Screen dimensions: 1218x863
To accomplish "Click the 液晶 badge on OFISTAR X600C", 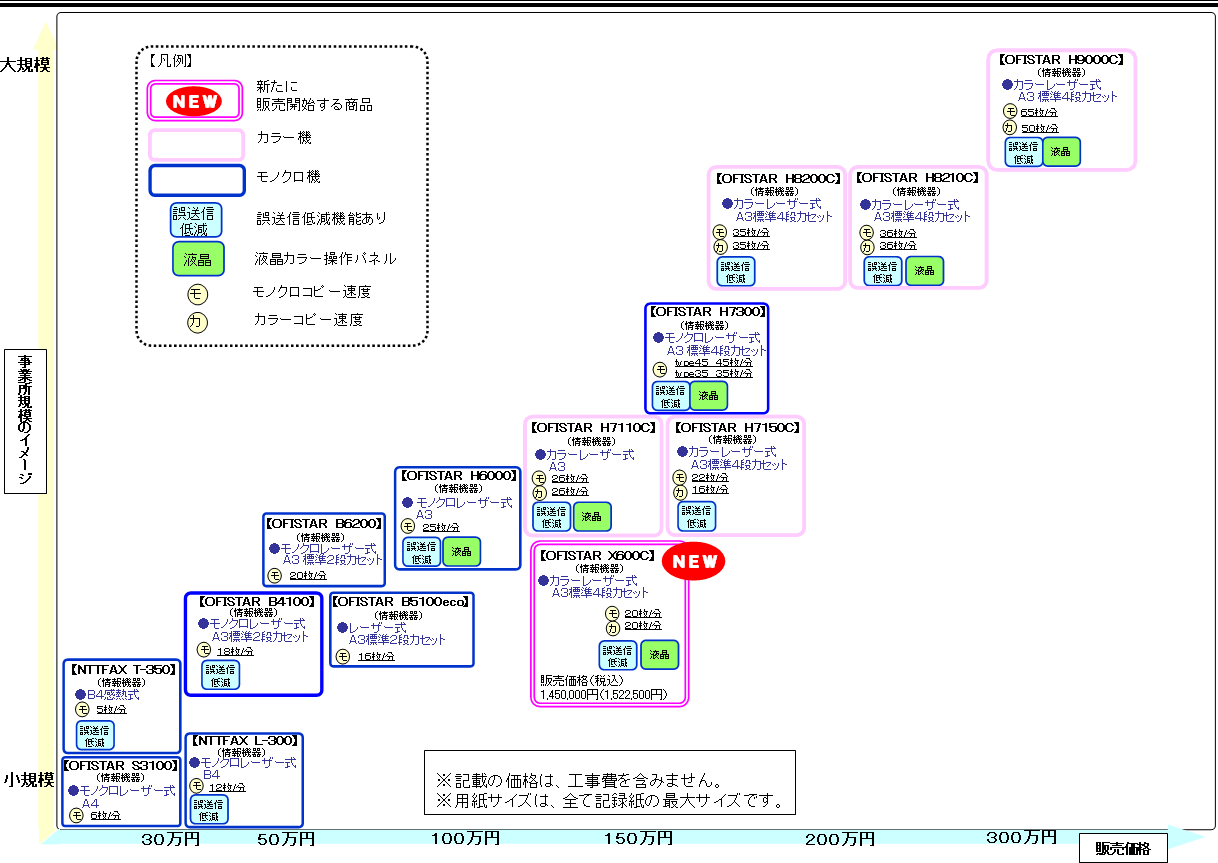I will (659, 655).
